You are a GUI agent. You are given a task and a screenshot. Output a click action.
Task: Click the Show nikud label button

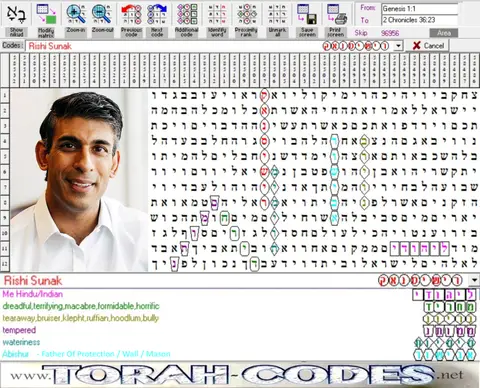tap(16, 32)
